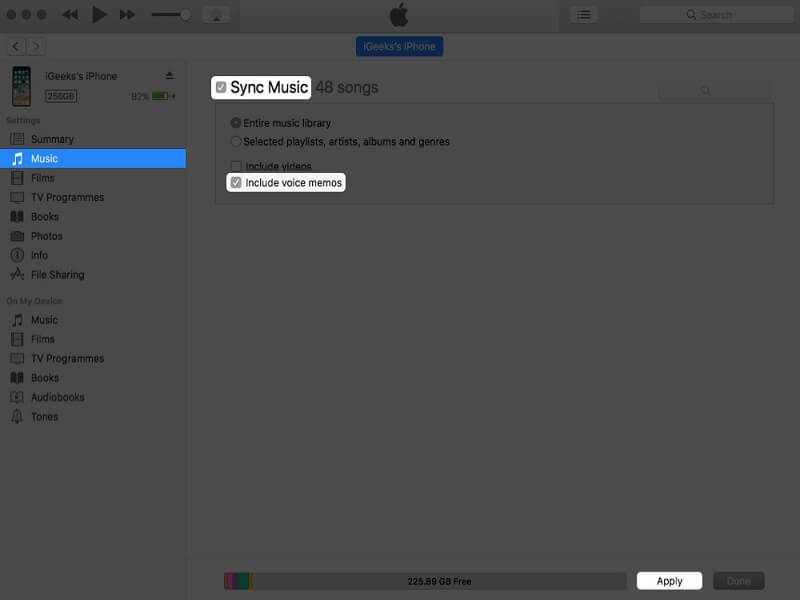Go back with the left chevron
This screenshot has width=800, height=600.
coord(16,46)
